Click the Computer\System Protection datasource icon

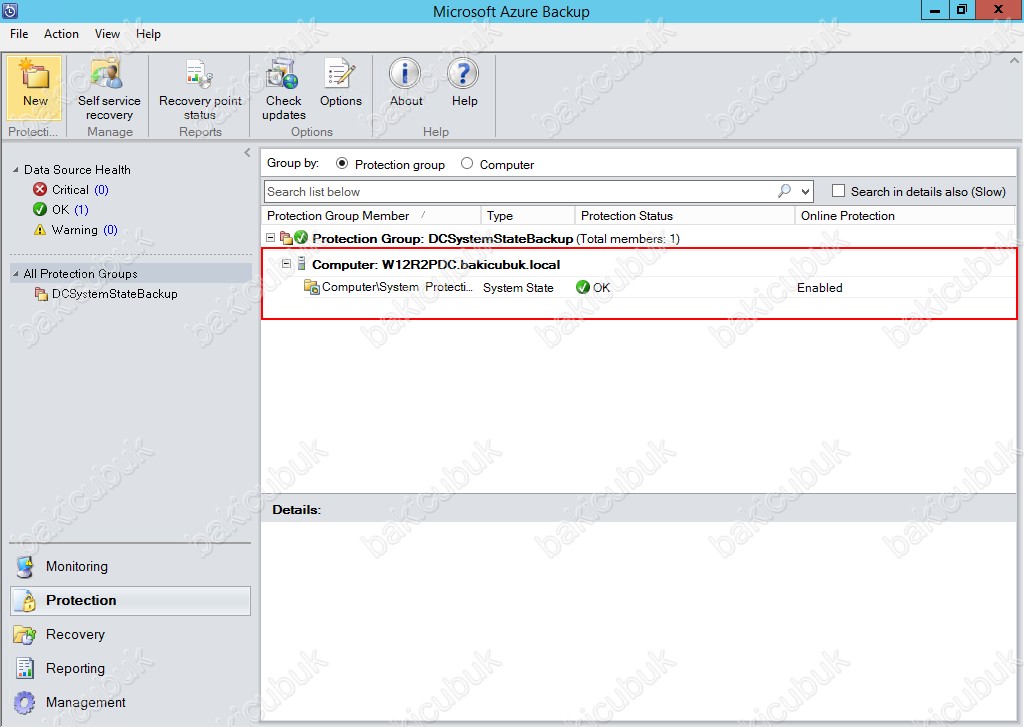(312, 287)
